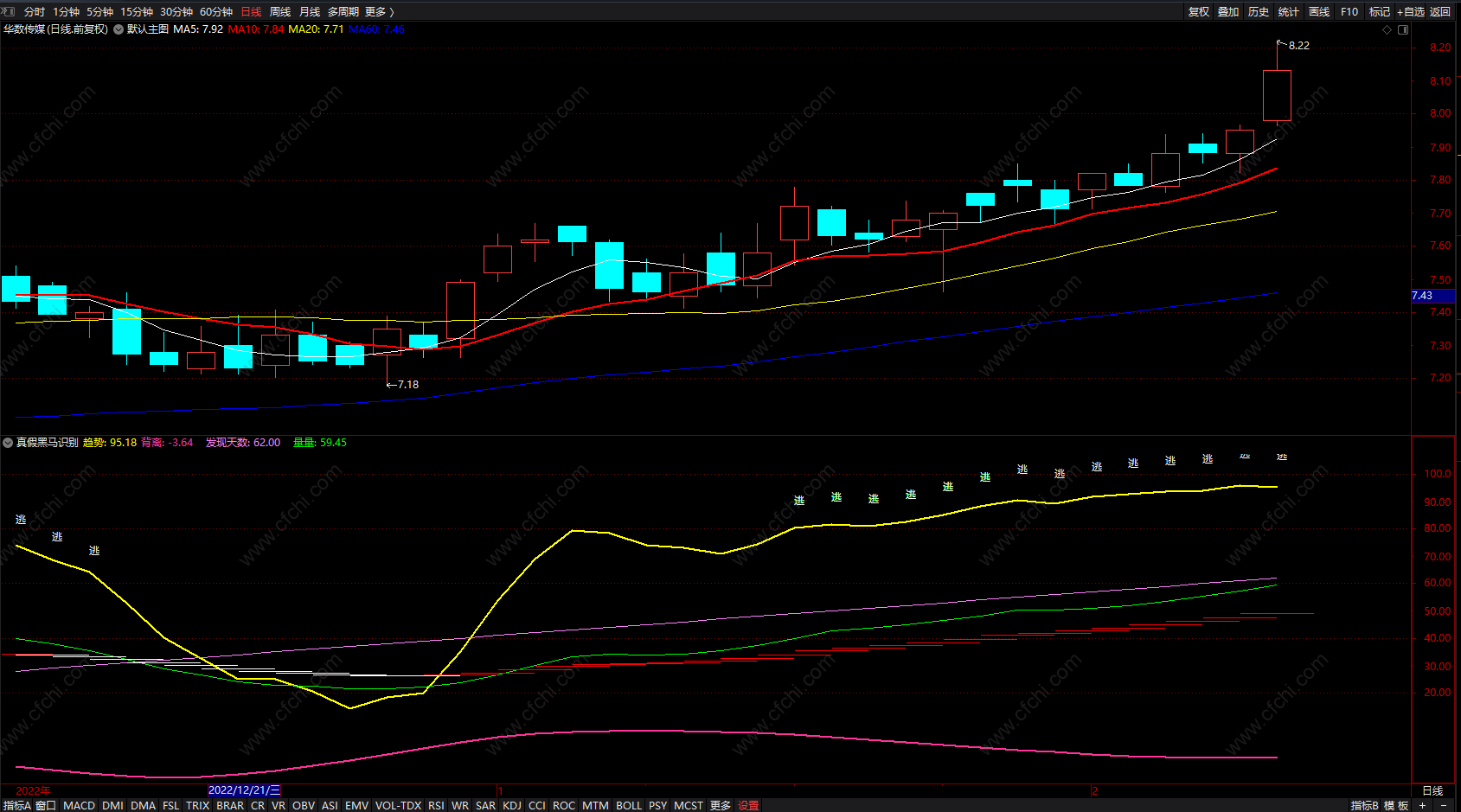1461x812 pixels.
Task: Activate the 画线 drawing tools
Action: 1319,12
